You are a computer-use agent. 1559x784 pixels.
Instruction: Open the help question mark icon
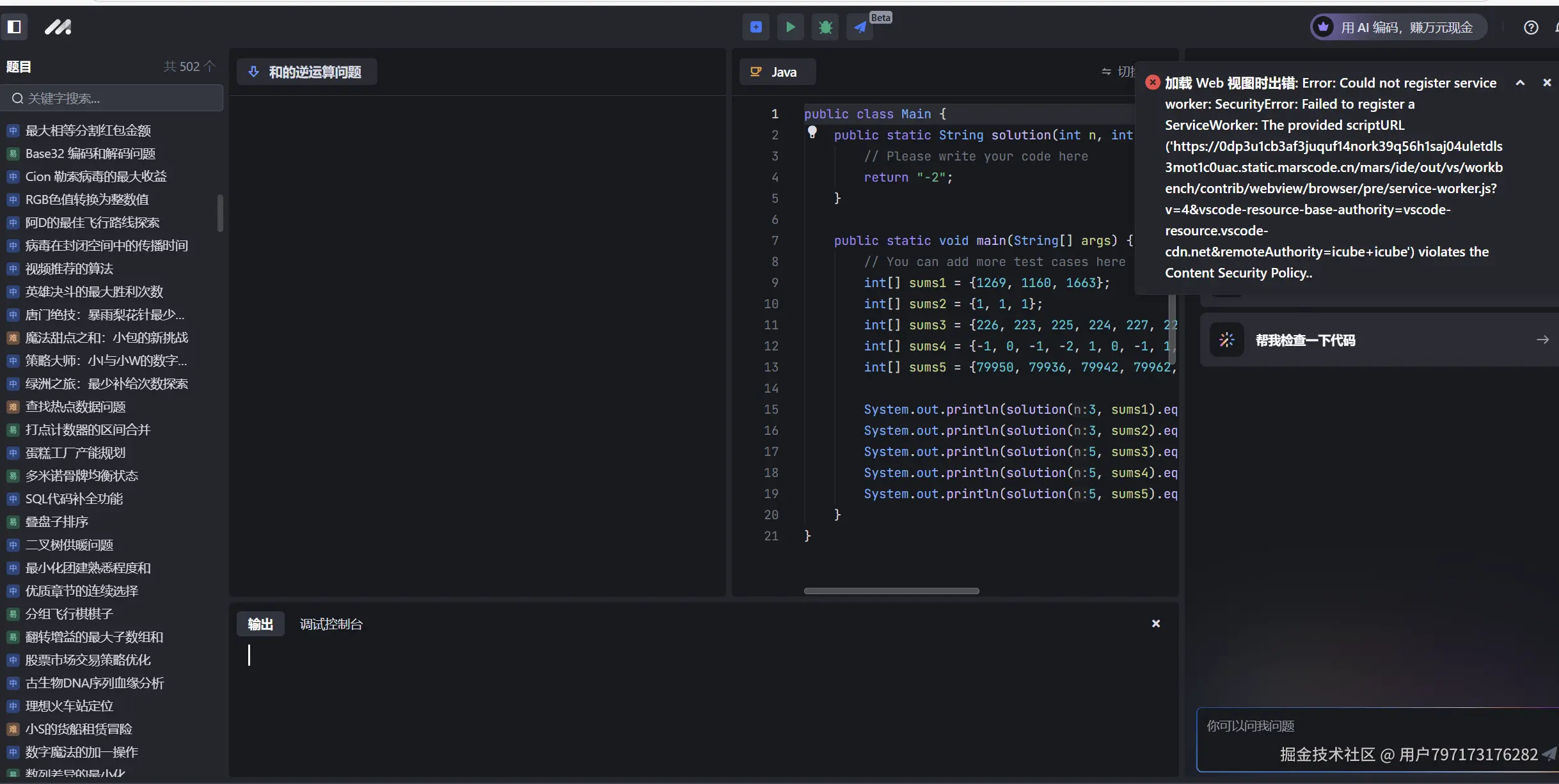[x=1530, y=27]
